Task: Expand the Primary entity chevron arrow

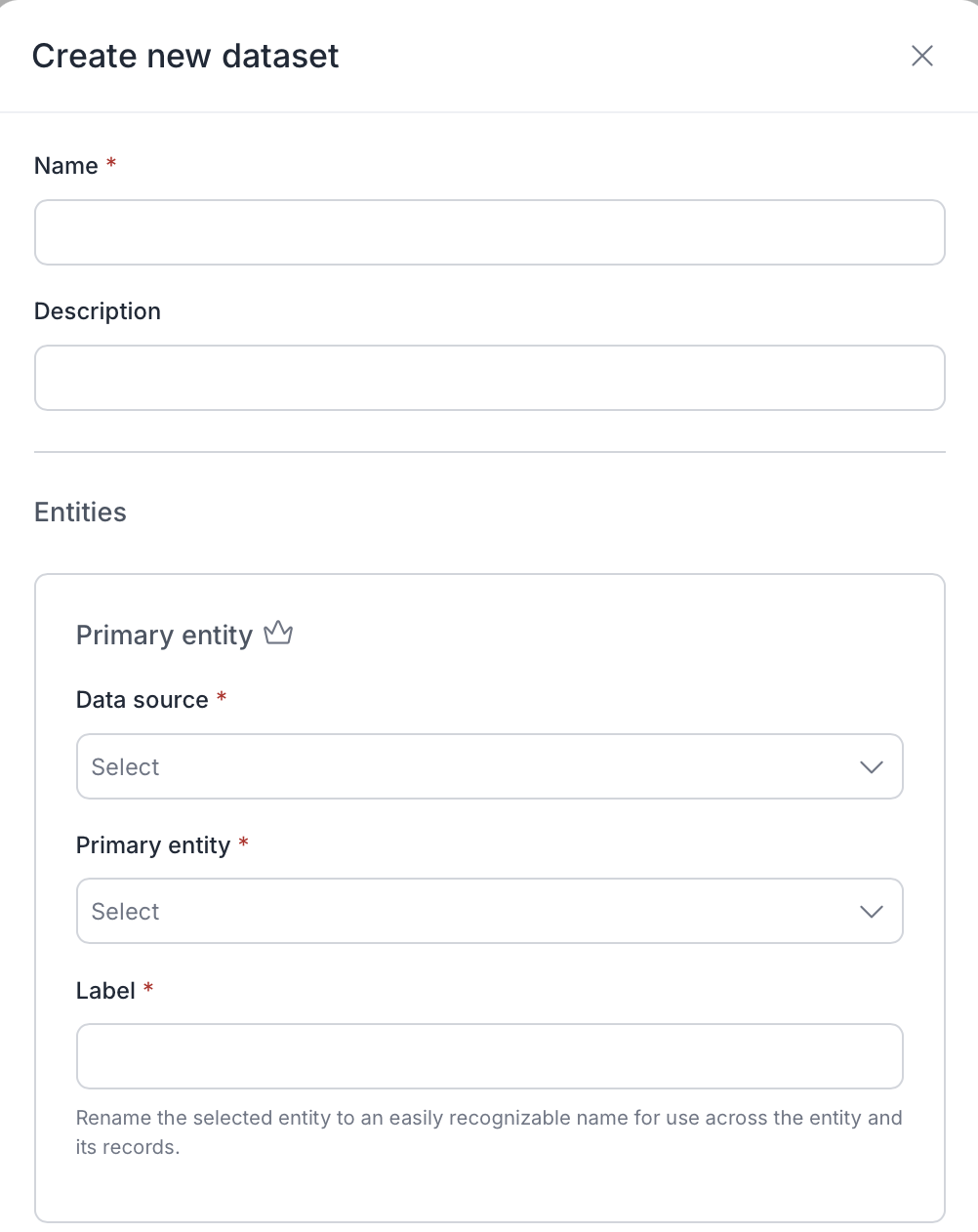Action: (x=872, y=911)
